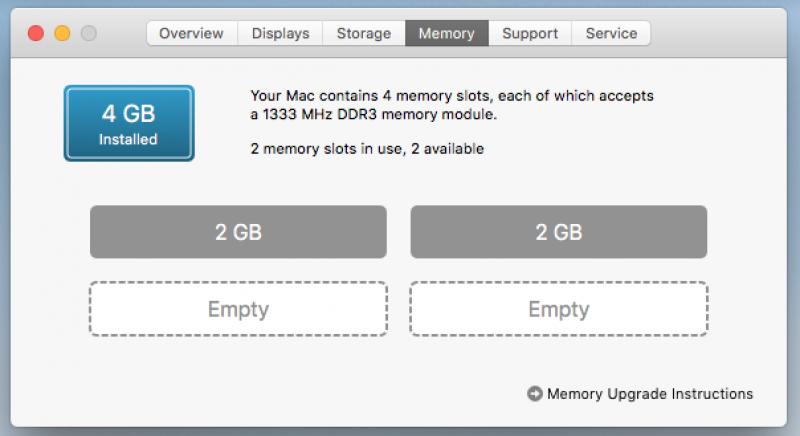Image resolution: width=800 pixels, height=436 pixels.
Task: Minimize the window with the yellow button
Action: tap(62, 33)
